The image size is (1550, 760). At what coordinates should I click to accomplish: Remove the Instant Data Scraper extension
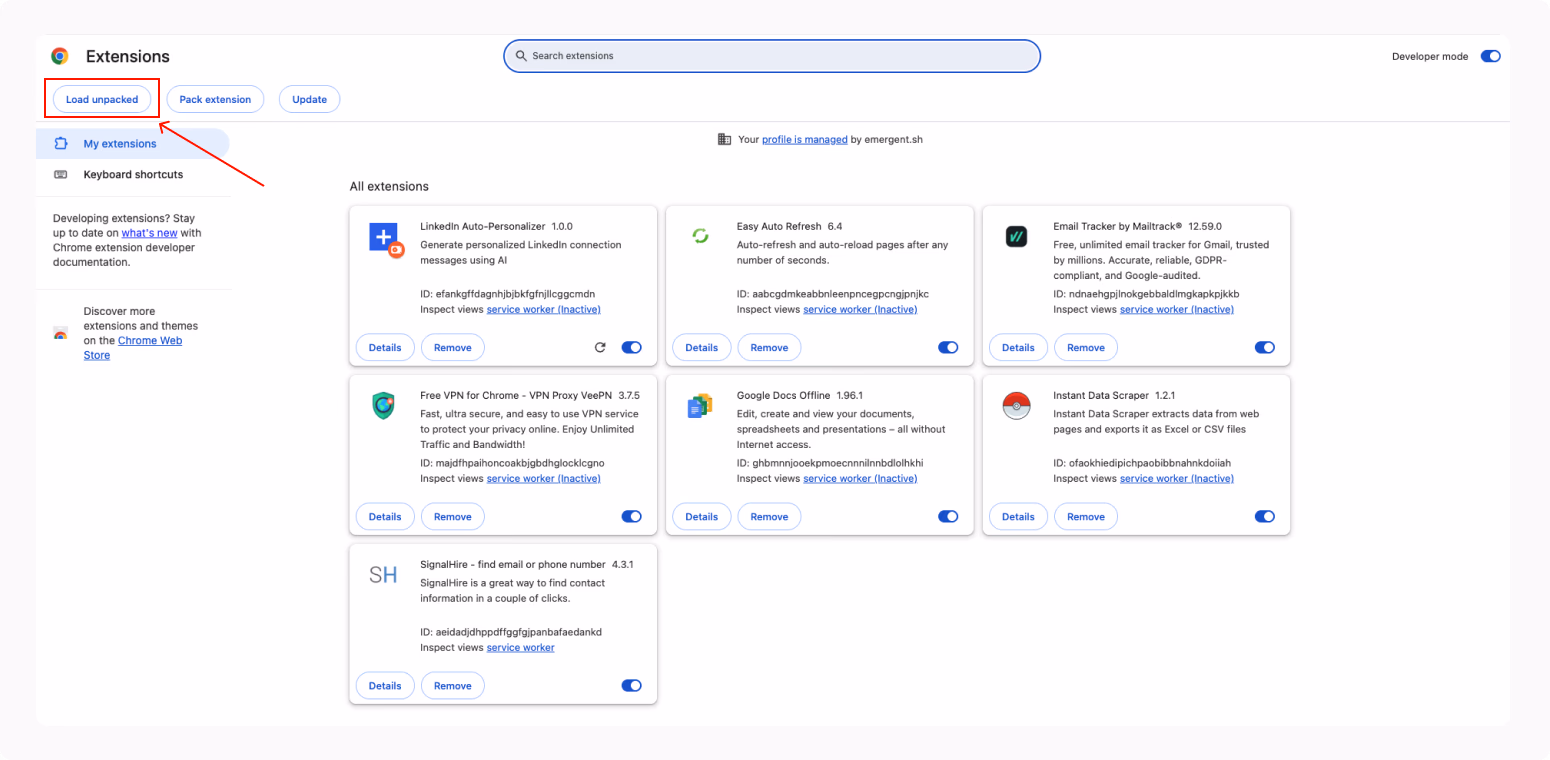pos(1086,516)
